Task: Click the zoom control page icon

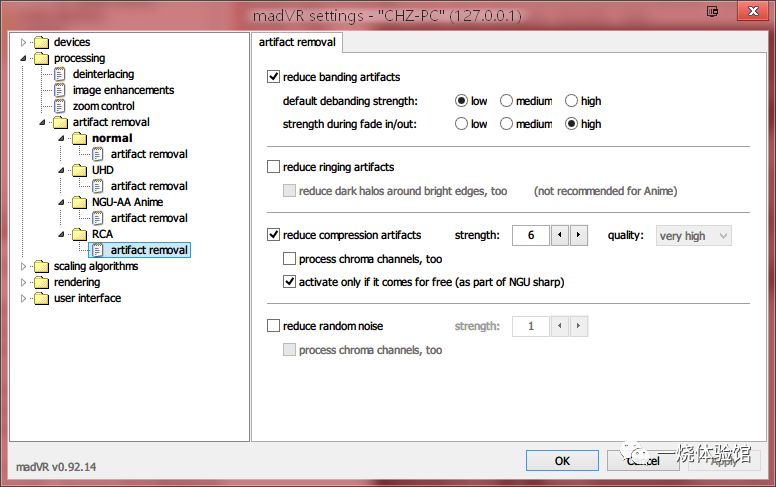Action: point(60,106)
